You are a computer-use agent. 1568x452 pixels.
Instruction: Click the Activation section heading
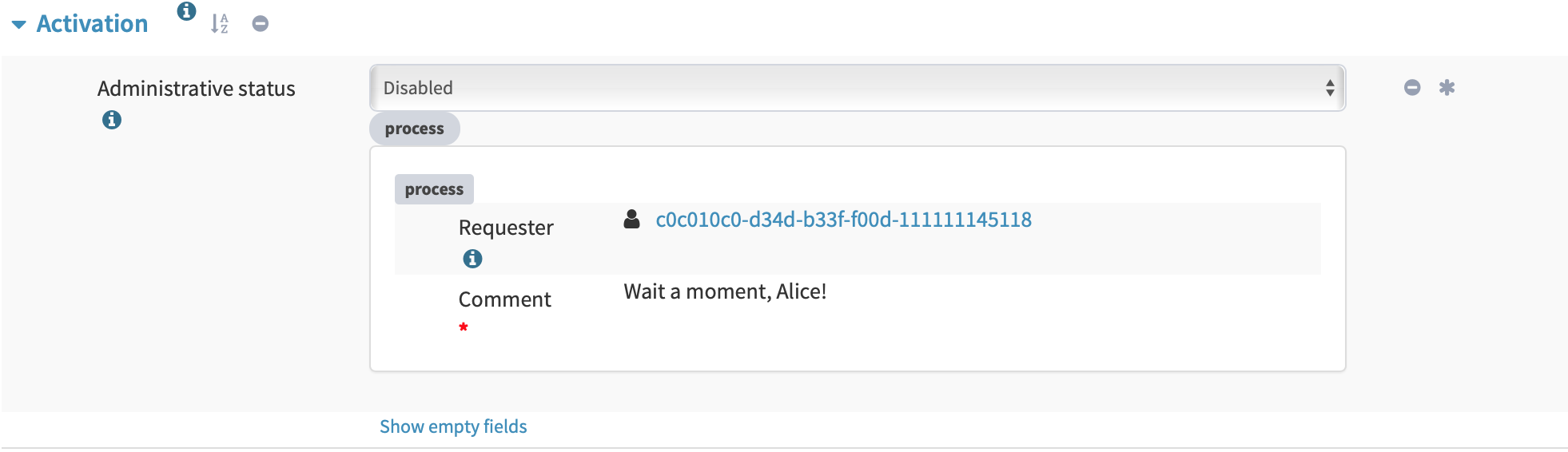[x=92, y=24]
